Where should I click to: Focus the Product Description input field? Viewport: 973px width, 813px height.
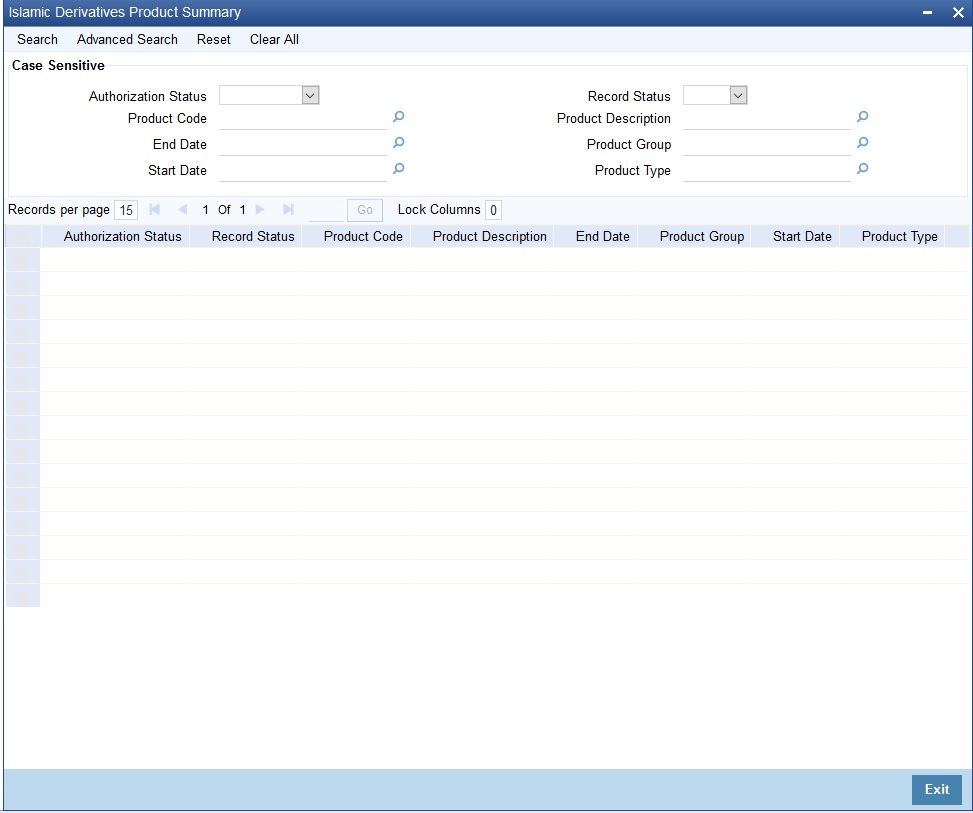(x=766, y=119)
